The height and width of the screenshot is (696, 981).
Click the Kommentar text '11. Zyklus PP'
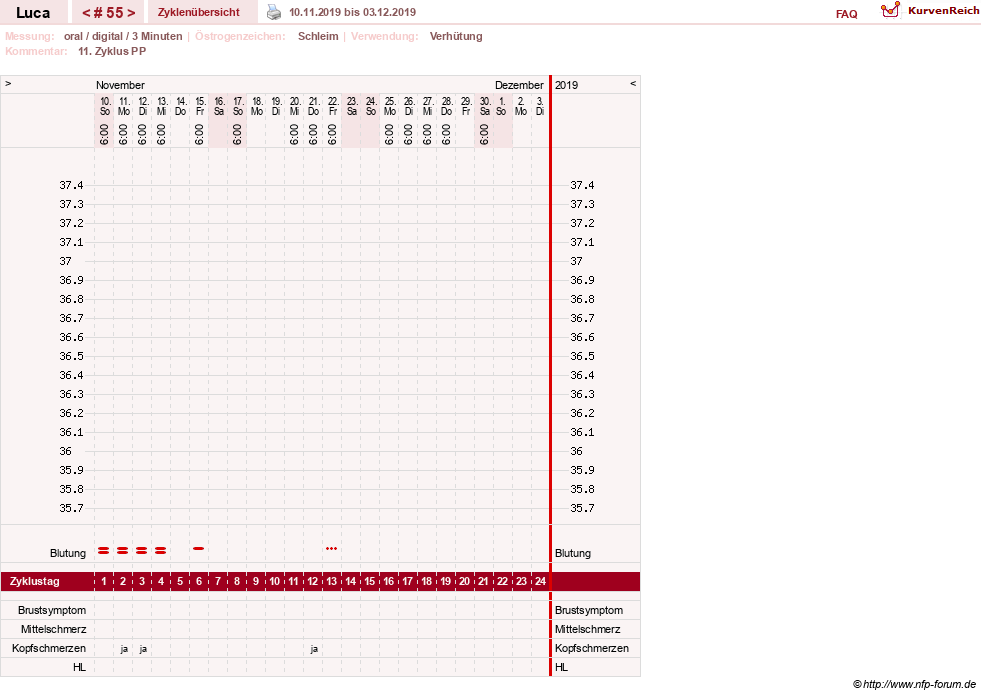click(x=112, y=51)
